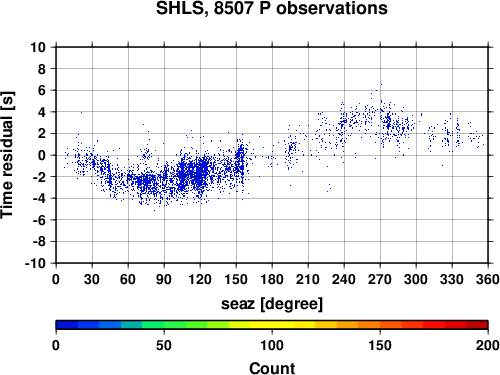Click the dark blue start of the colorbar
Image resolution: width=500 pixels, height=375 pixels.
click(67, 325)
